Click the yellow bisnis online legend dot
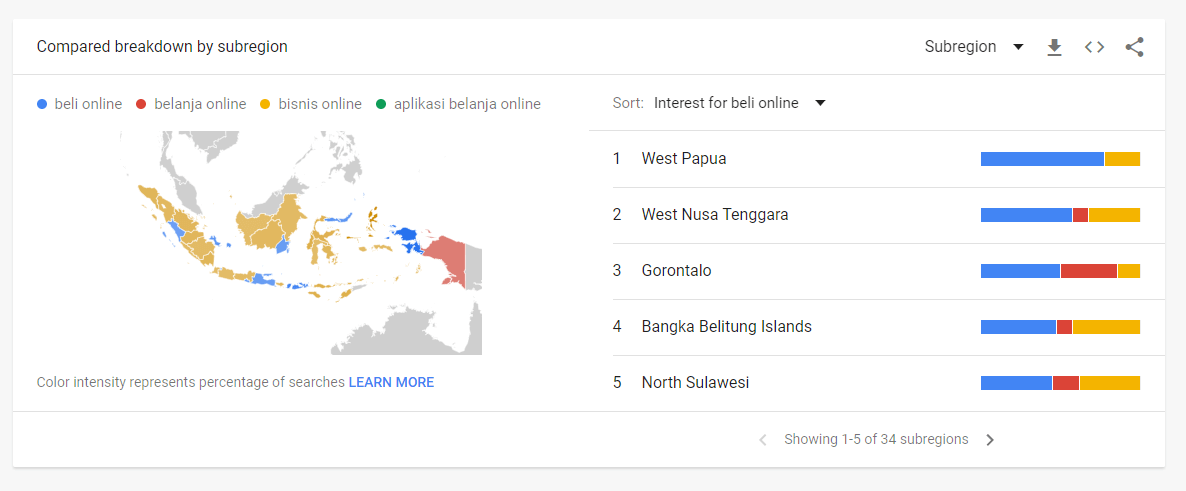 [x=265, y=104]
